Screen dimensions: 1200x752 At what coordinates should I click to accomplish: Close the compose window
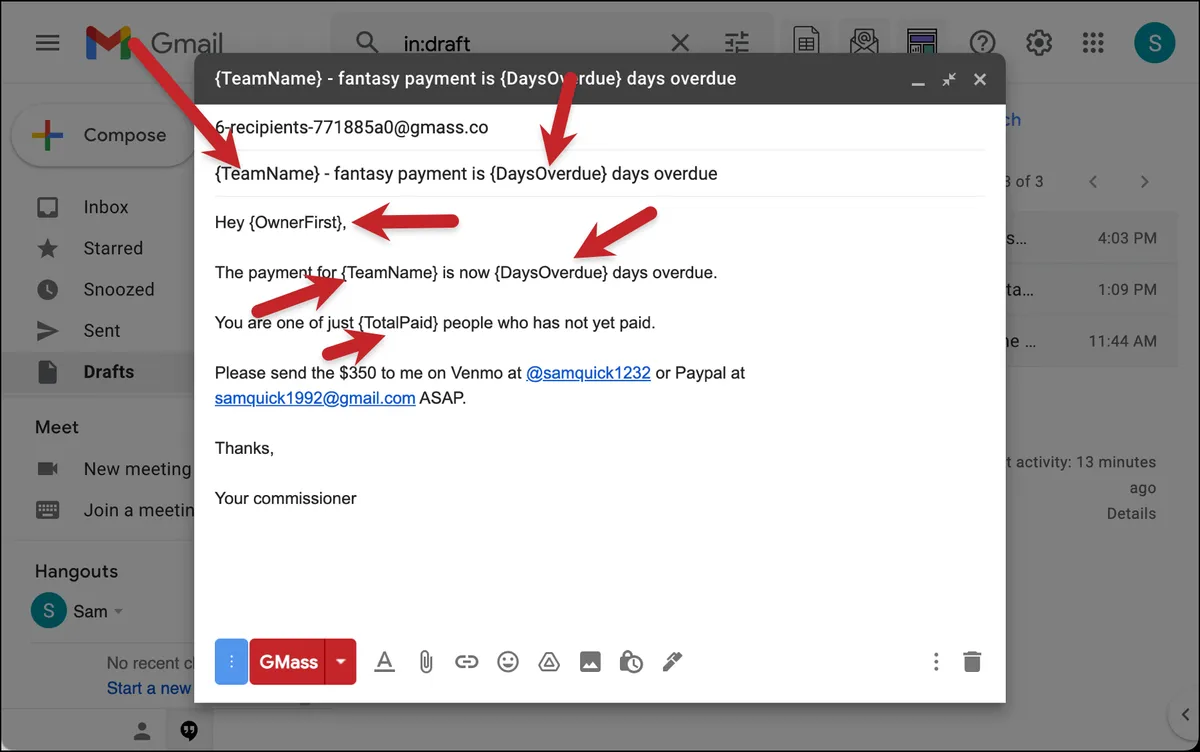pyautogui.click(x=980, y=79)
